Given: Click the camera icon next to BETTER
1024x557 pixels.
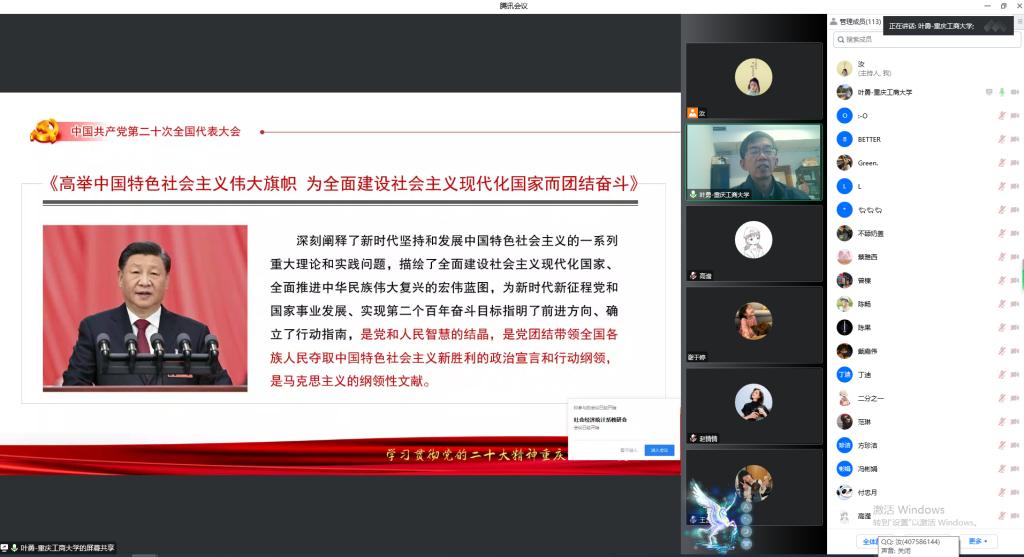Looking at the screenshot, I should (x=1014, y=139).
